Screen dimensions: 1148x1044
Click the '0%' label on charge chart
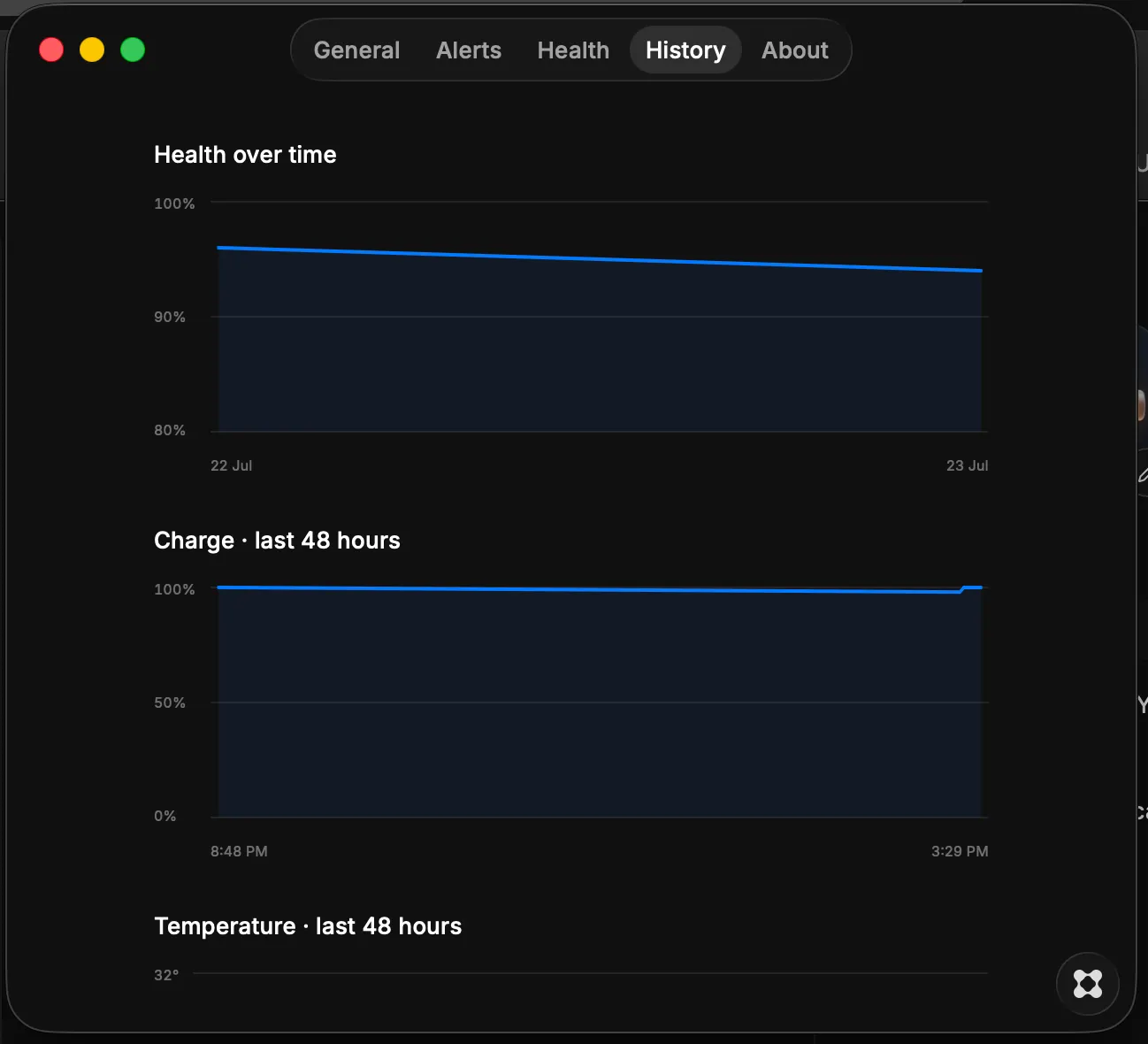[165, 816]
